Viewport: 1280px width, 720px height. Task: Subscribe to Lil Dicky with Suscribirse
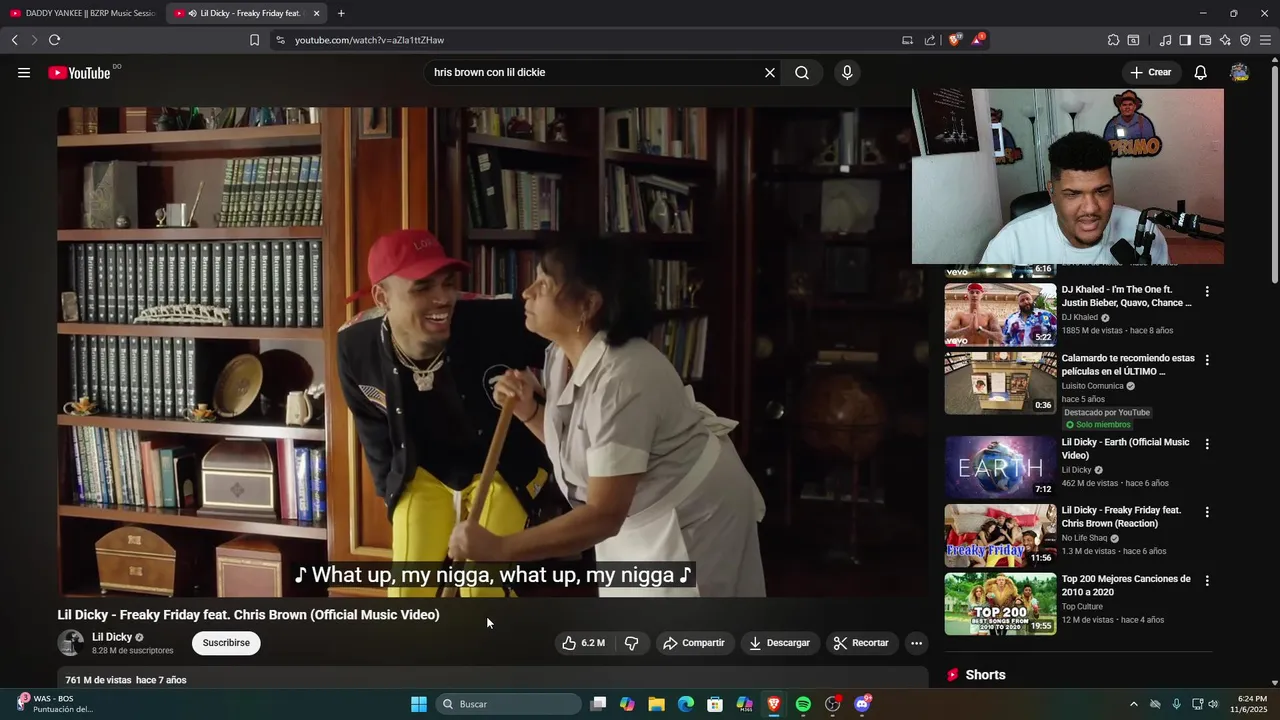coord(226,643)
